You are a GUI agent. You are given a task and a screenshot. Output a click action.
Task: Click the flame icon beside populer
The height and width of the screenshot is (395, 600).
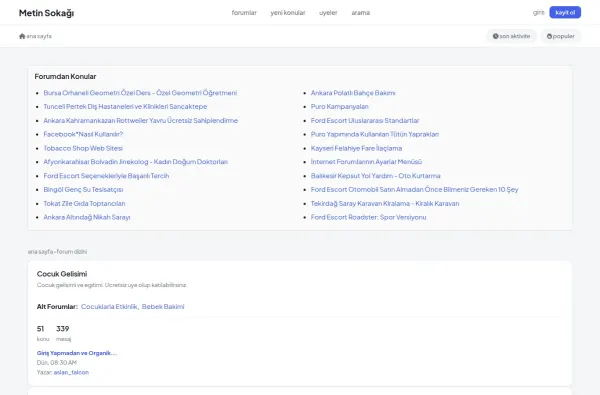click(549, 36)
